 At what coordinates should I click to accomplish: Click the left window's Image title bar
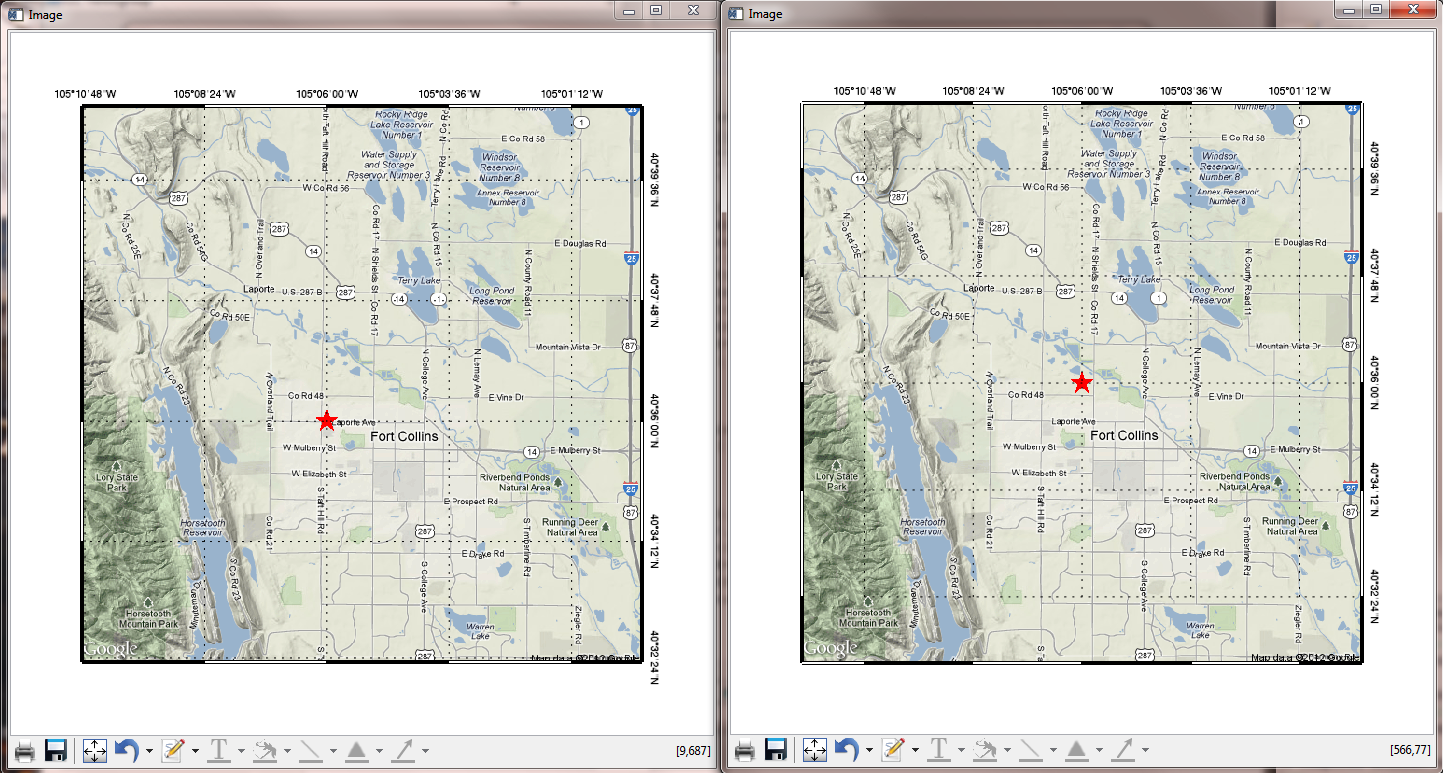(300, 14)
